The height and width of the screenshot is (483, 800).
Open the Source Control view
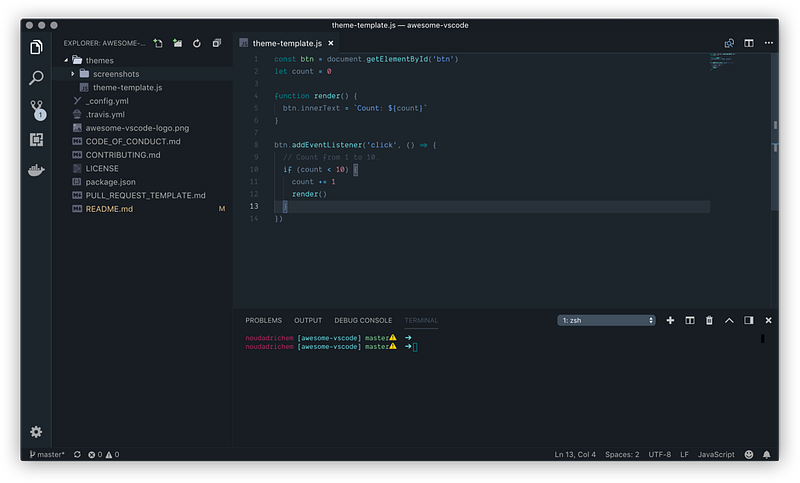(37, 110)
